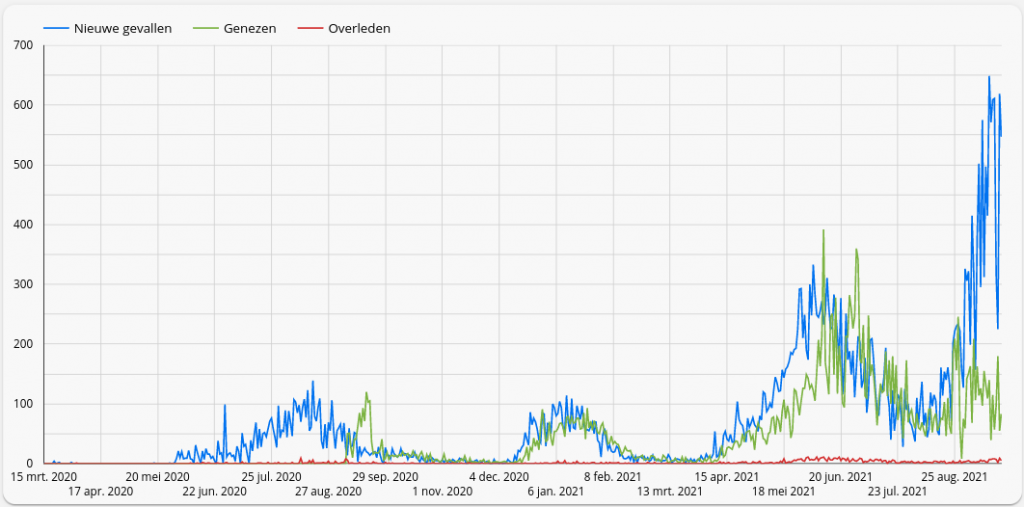Select the 6 jan. 2021 axis date
The width and height of the screenshot is (1024, 507).
556,491
